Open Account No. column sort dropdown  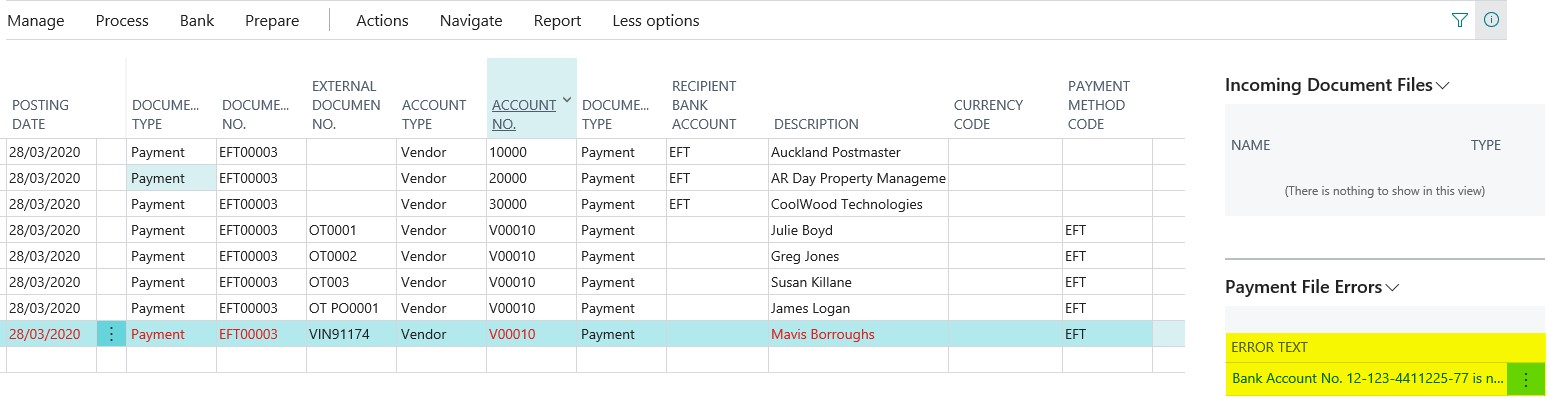pyautogui.click(x=567, y=99)
